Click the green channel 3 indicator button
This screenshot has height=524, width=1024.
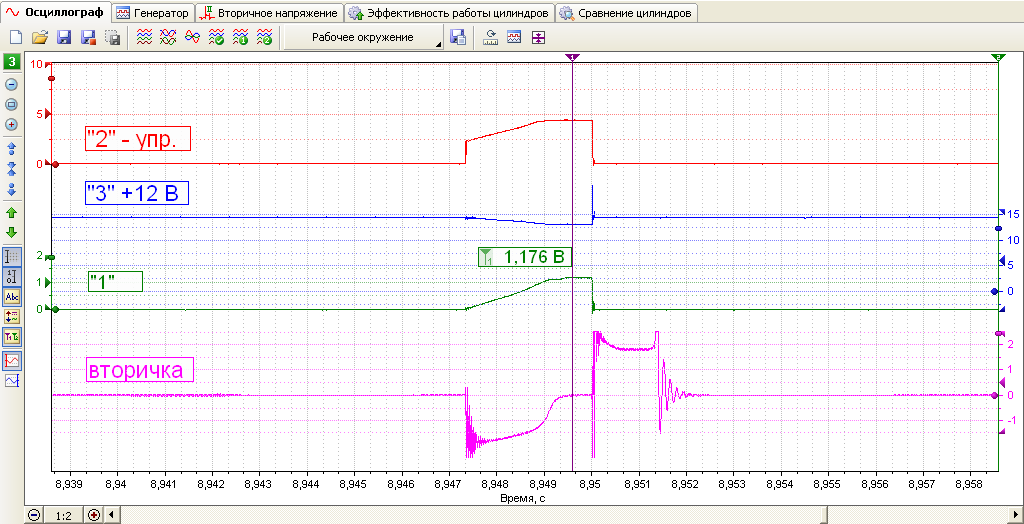pyautogui.click(x=12, y=63)
